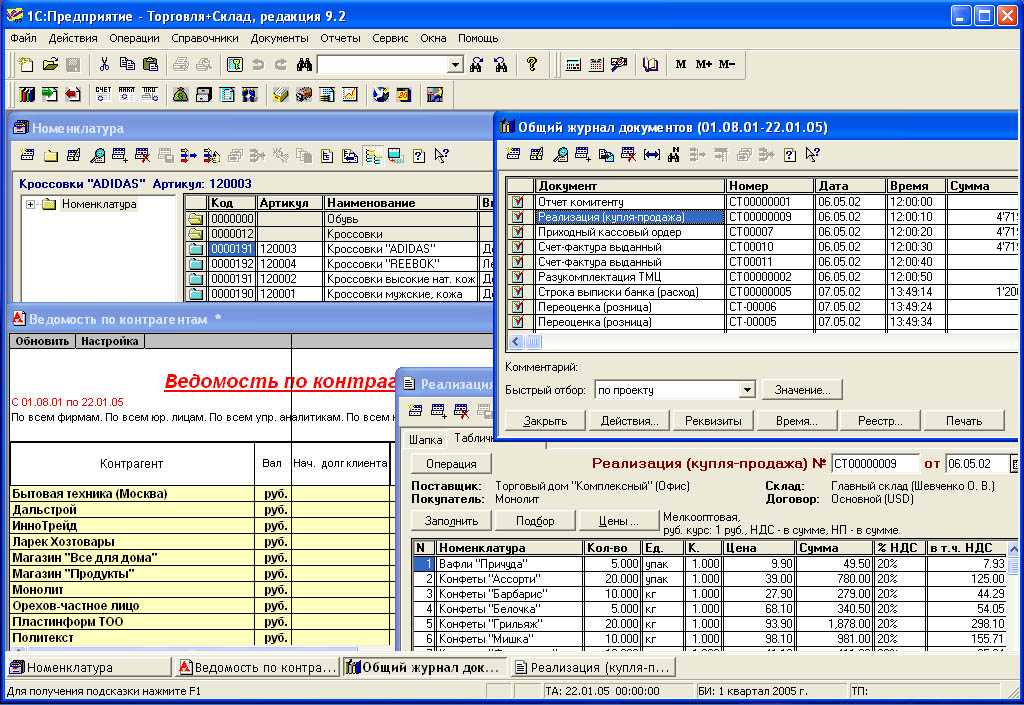Toggle posted mark on Приходный кассовый ордер row
This screenshot has height=705, width=1024.
[519, 232]
